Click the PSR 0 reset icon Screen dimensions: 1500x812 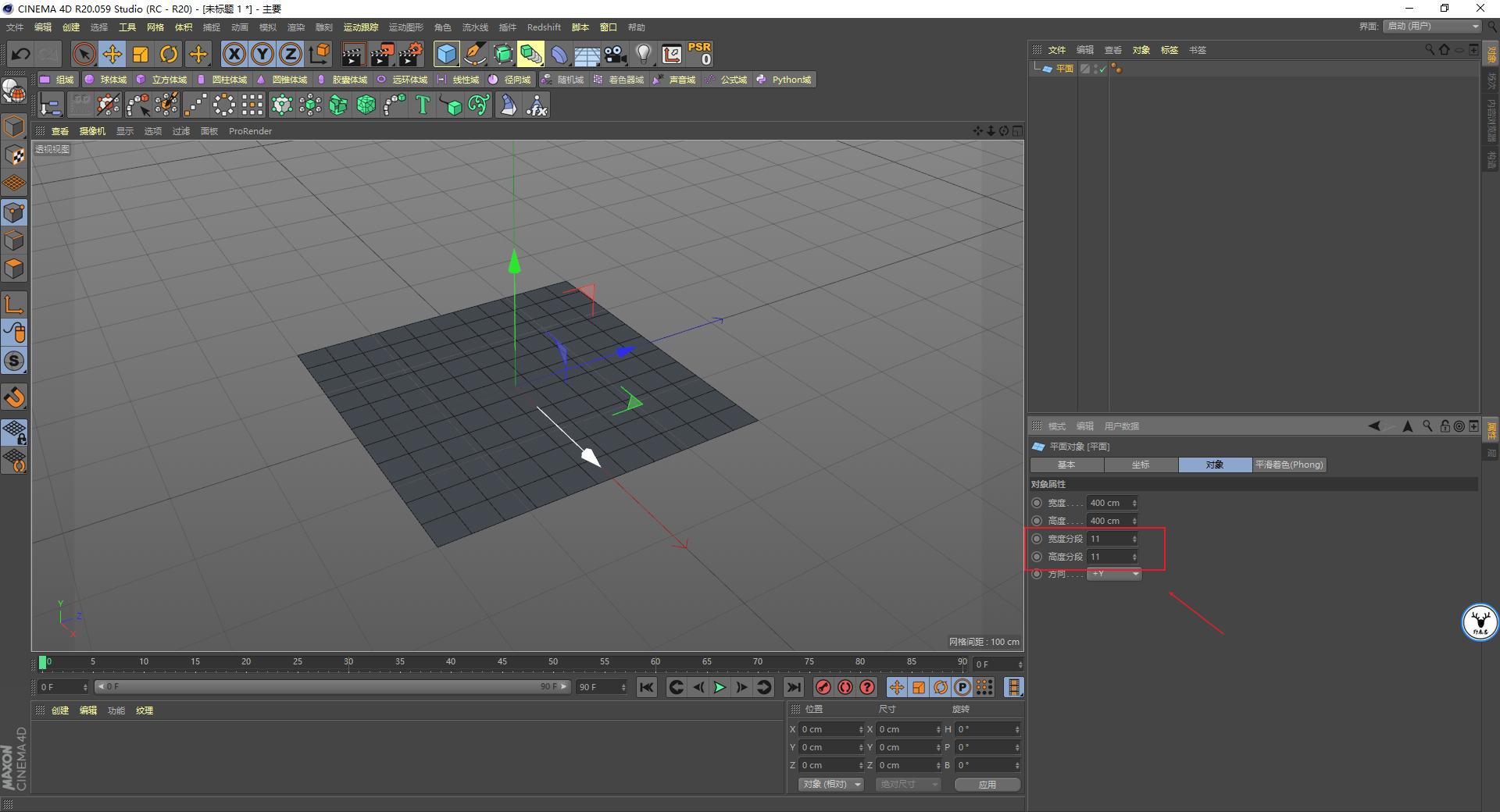coord(699,54)
